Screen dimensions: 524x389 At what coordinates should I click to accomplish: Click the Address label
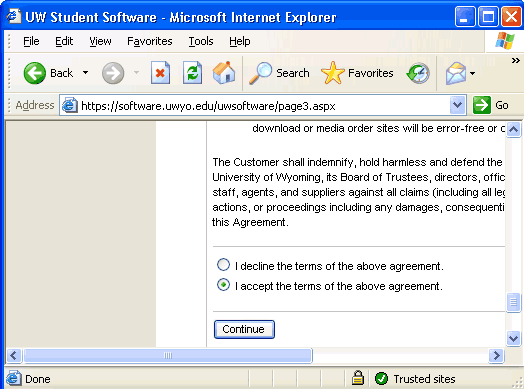pyautogui.click(x=35, y=105)
